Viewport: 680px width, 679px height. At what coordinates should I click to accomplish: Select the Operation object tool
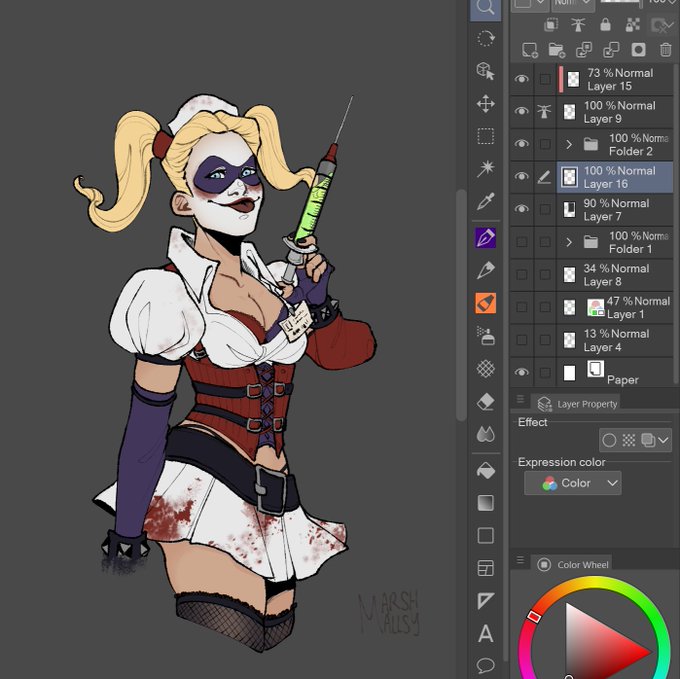tap(485, 71)
